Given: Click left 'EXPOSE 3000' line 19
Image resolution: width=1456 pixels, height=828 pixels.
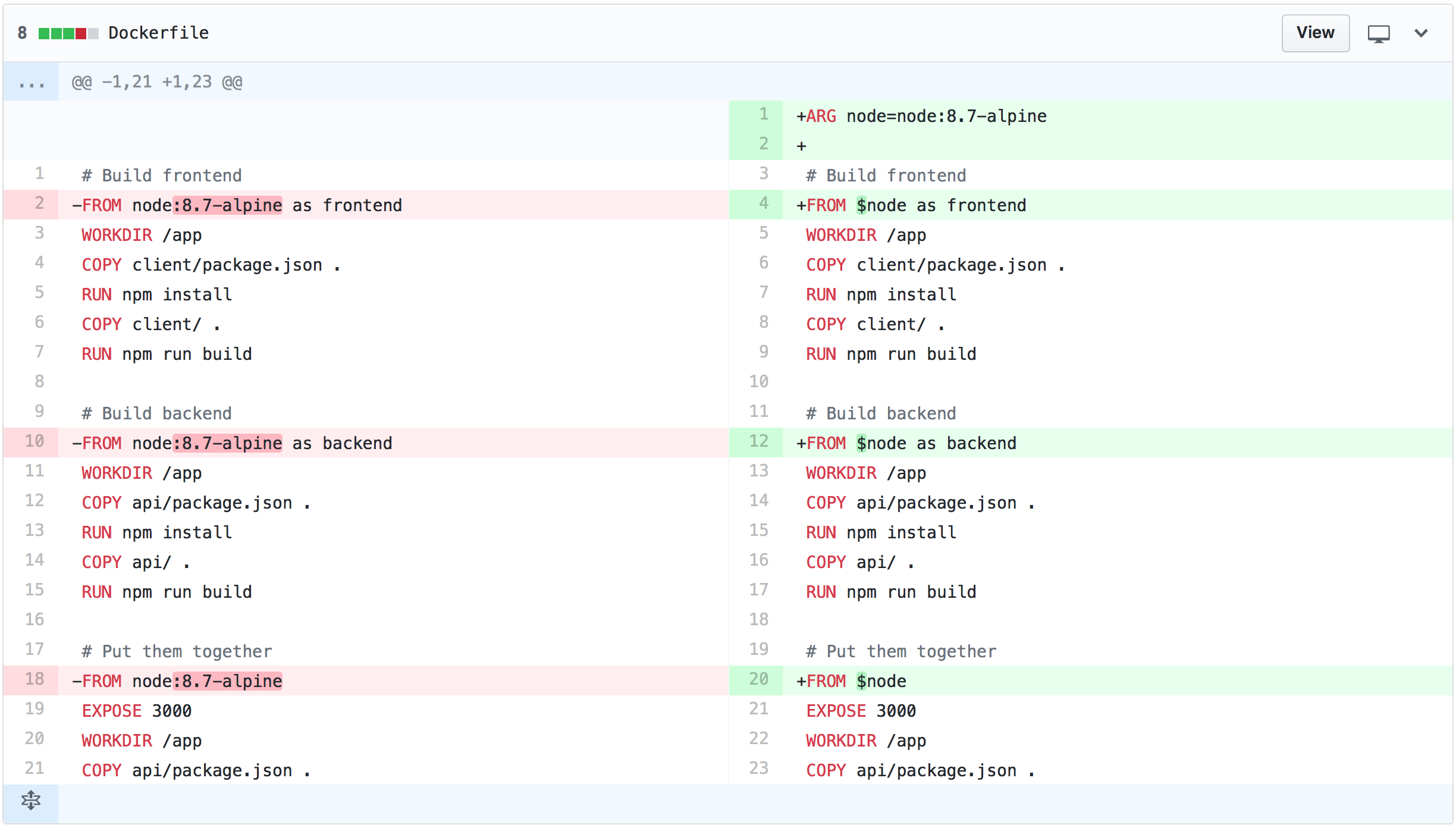Looking at the screenshot, I should (137, 711).
